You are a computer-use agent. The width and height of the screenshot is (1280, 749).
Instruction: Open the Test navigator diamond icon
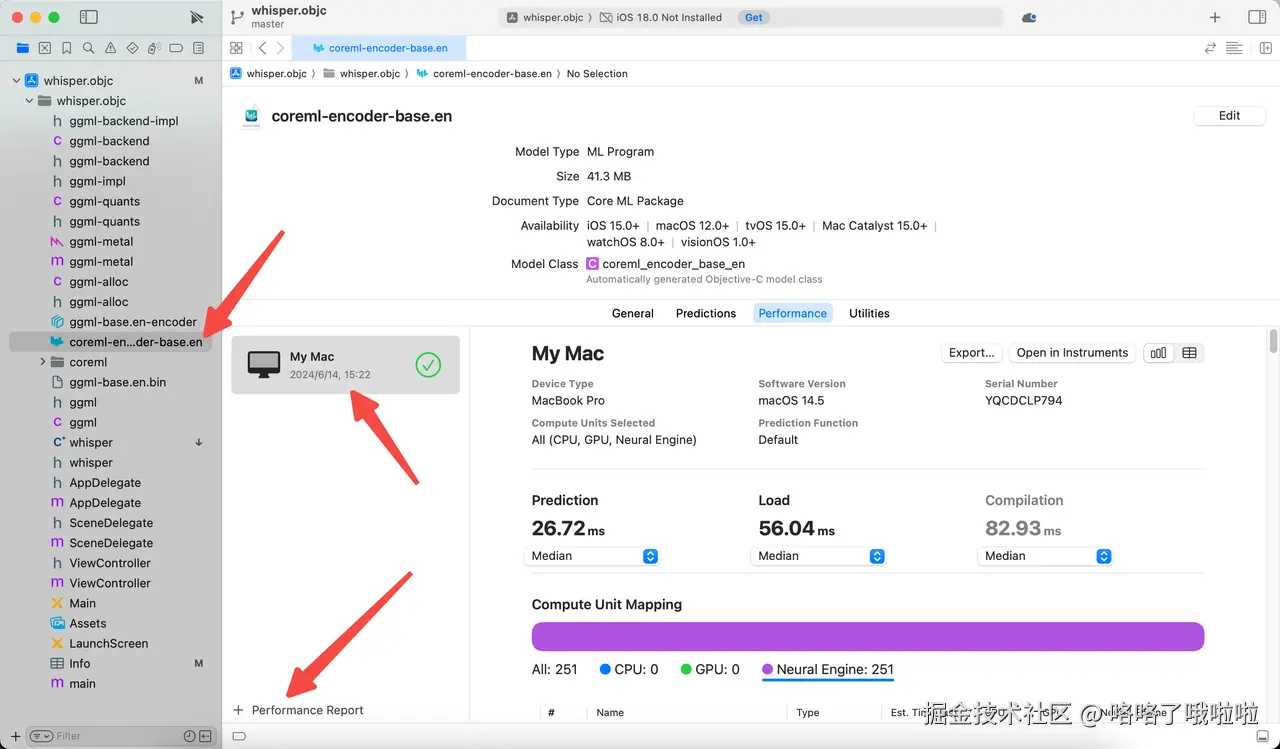point(133,48)
